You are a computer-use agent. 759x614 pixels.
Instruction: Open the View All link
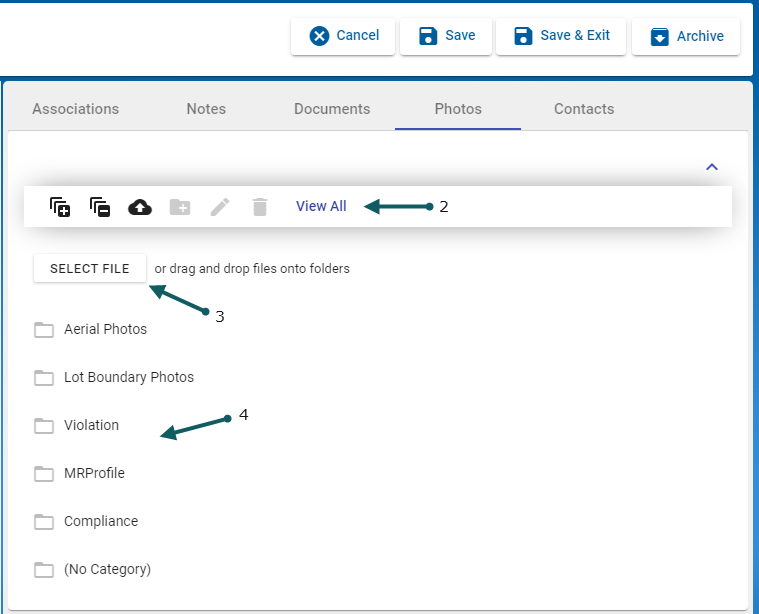[321, 206]
